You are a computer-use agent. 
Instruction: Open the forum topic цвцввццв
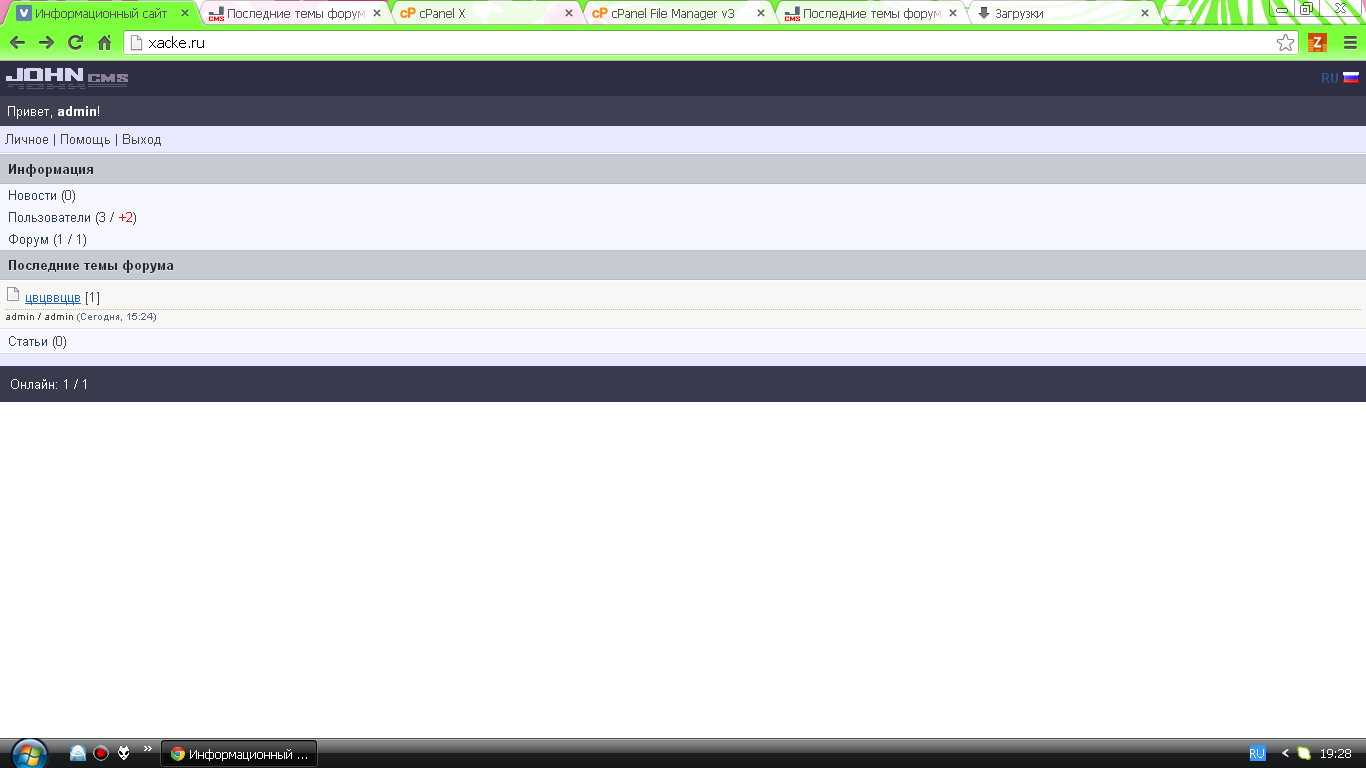click(53, 298)
